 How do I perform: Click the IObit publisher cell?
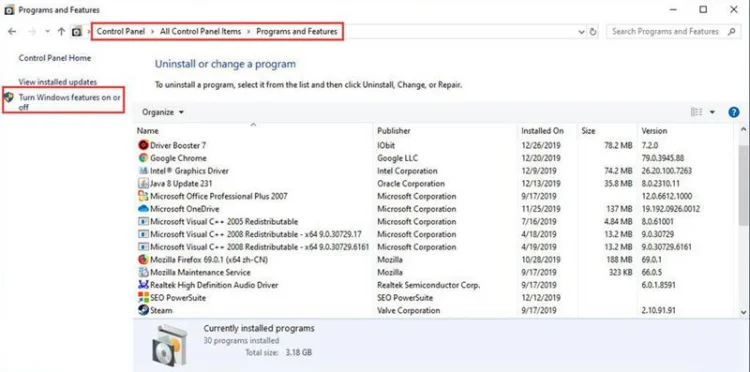[x=386, y=145]
